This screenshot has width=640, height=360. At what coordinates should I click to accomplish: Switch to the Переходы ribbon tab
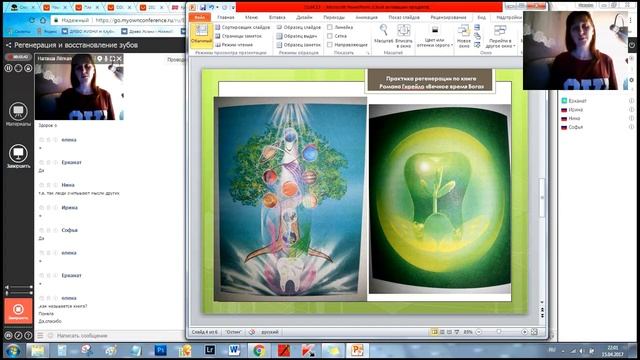tap(334, 18)
